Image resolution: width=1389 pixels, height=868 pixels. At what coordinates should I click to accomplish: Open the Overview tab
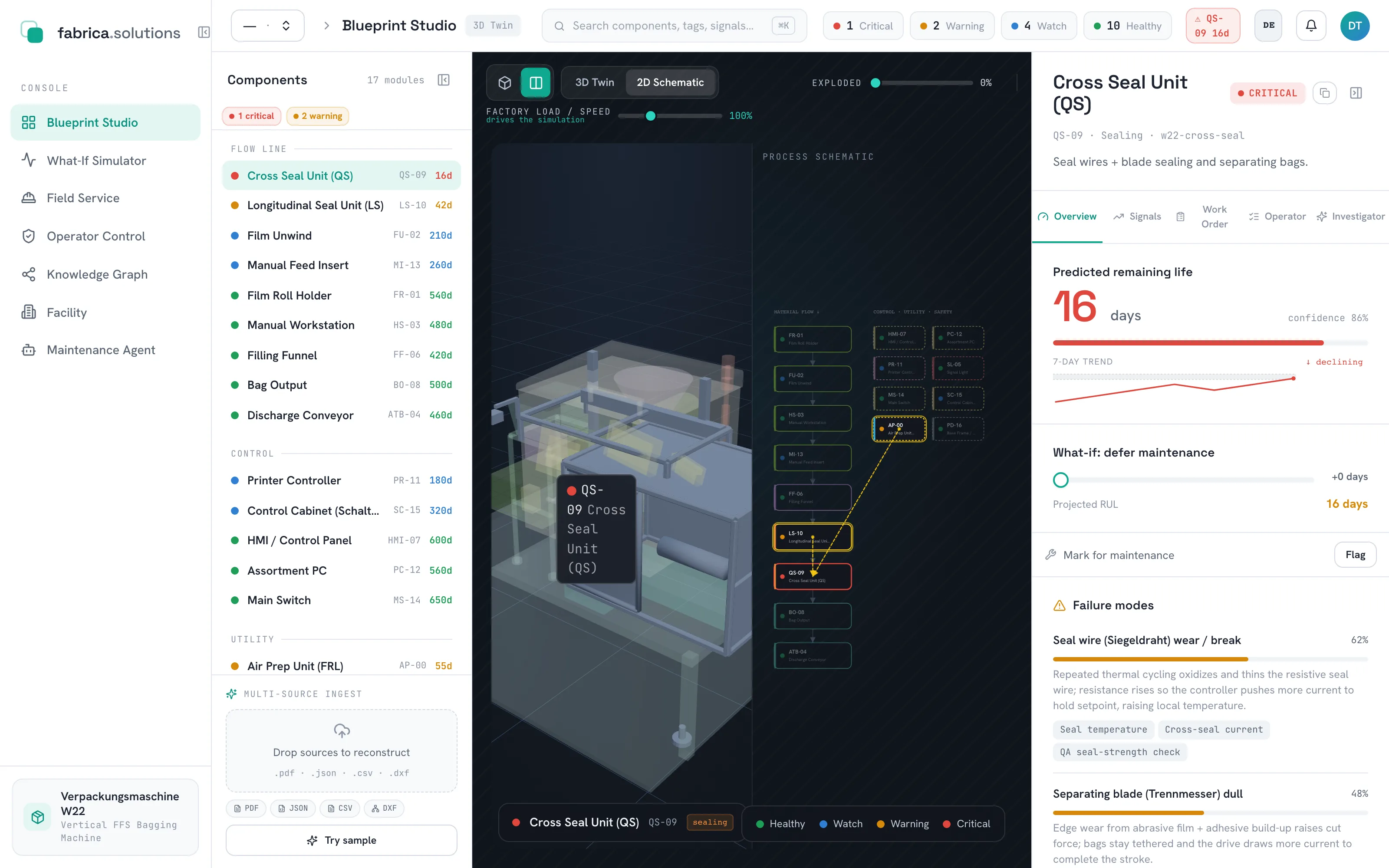[x=1067, y=217]
